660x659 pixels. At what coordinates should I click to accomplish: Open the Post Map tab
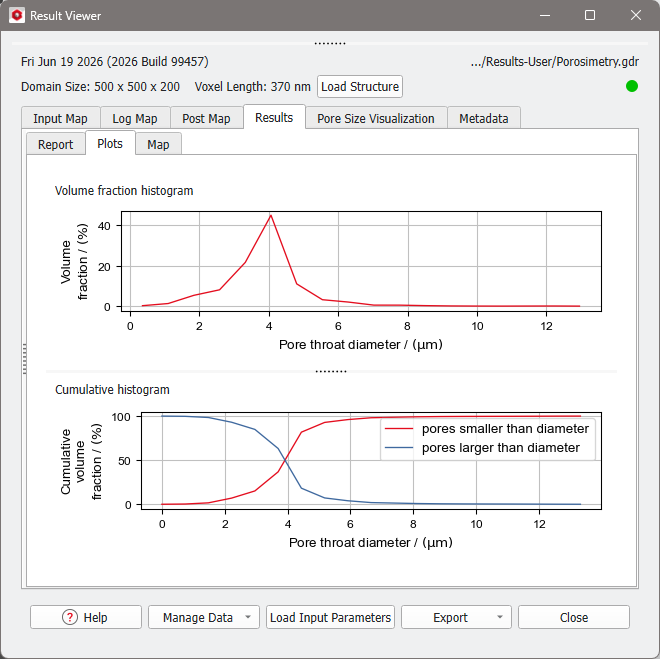(x=206, y=118)
